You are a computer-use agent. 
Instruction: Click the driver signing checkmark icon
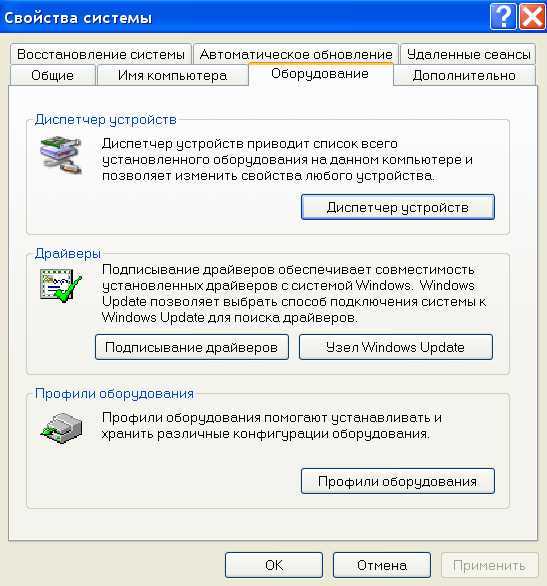pyautogui.click(x=61, y=285)
